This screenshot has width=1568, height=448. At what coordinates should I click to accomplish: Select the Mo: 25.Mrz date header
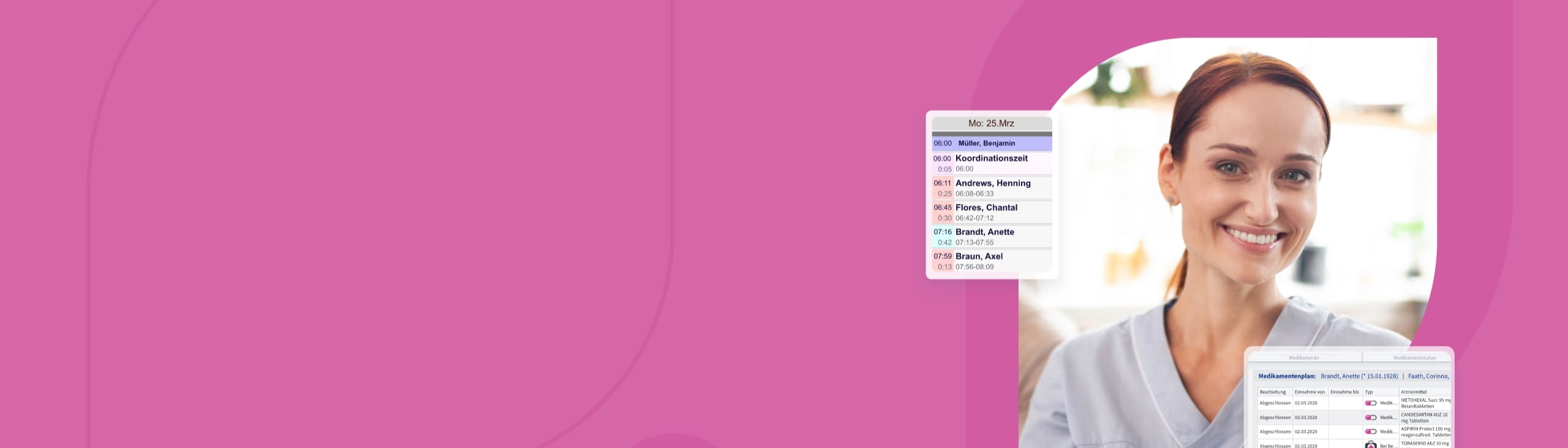pos(991,124)
